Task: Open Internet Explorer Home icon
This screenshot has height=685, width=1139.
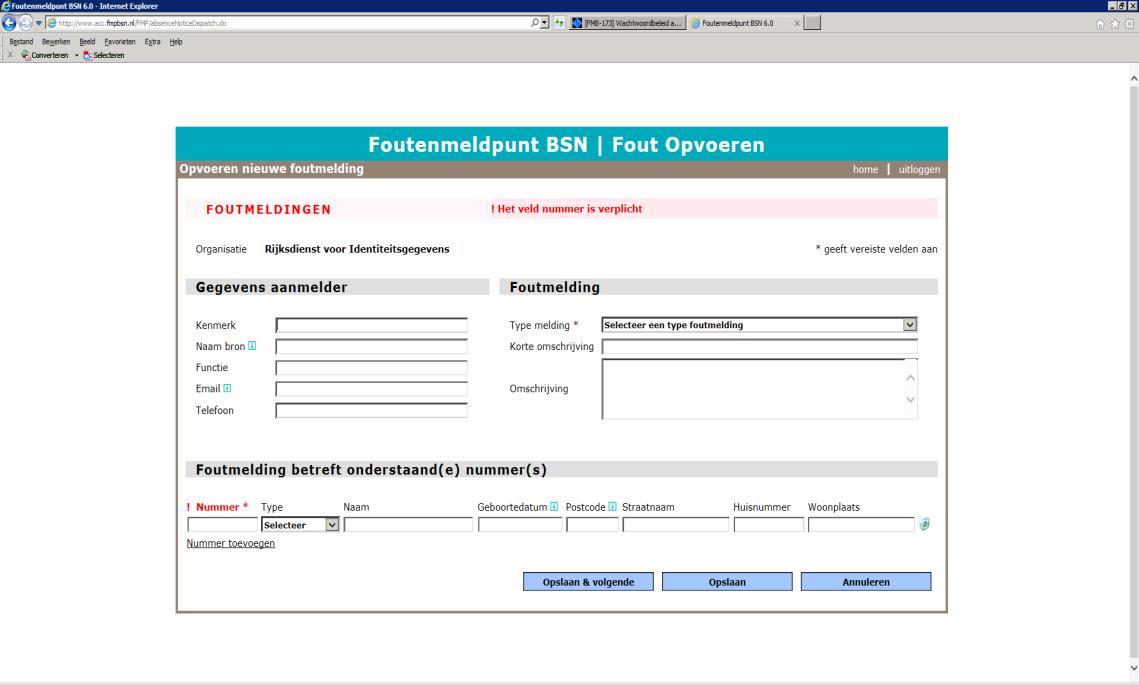Action: tap(1100, 24)
